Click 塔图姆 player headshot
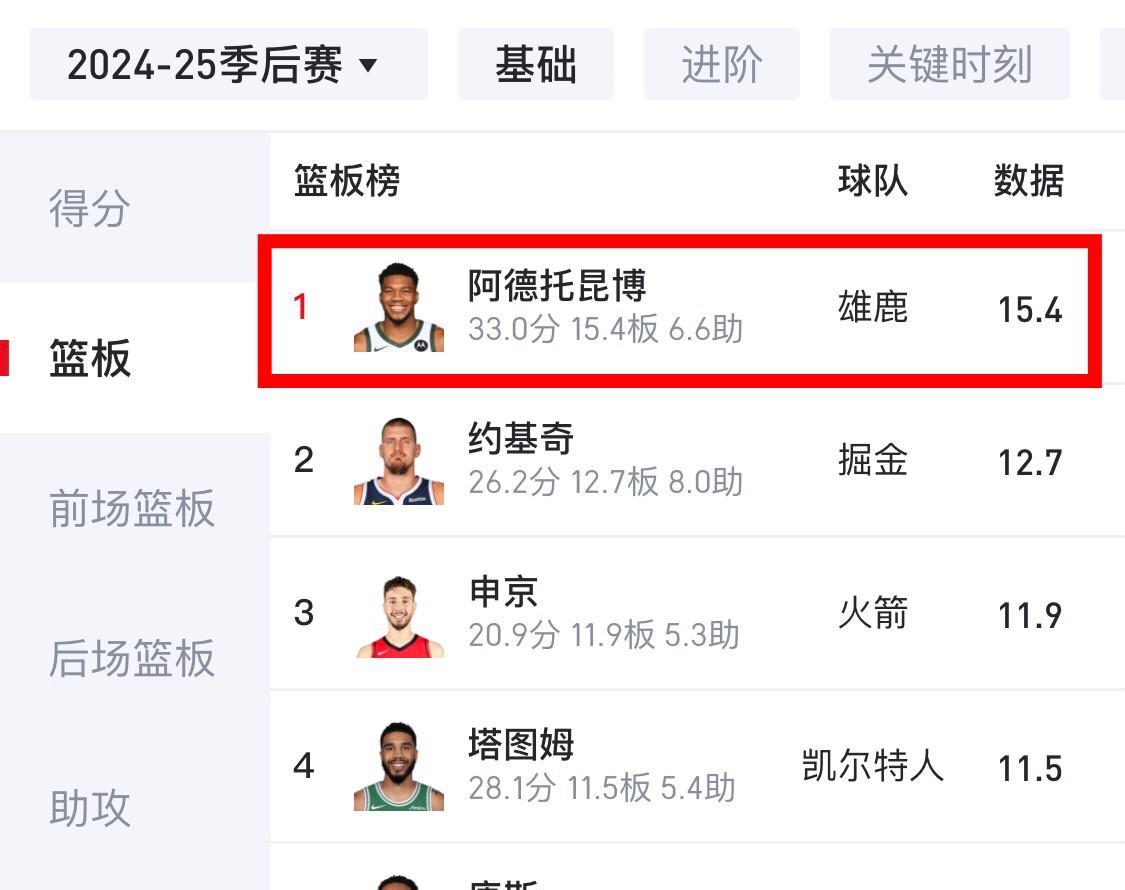The image size is (1125, 890). [x=399, y=767]
